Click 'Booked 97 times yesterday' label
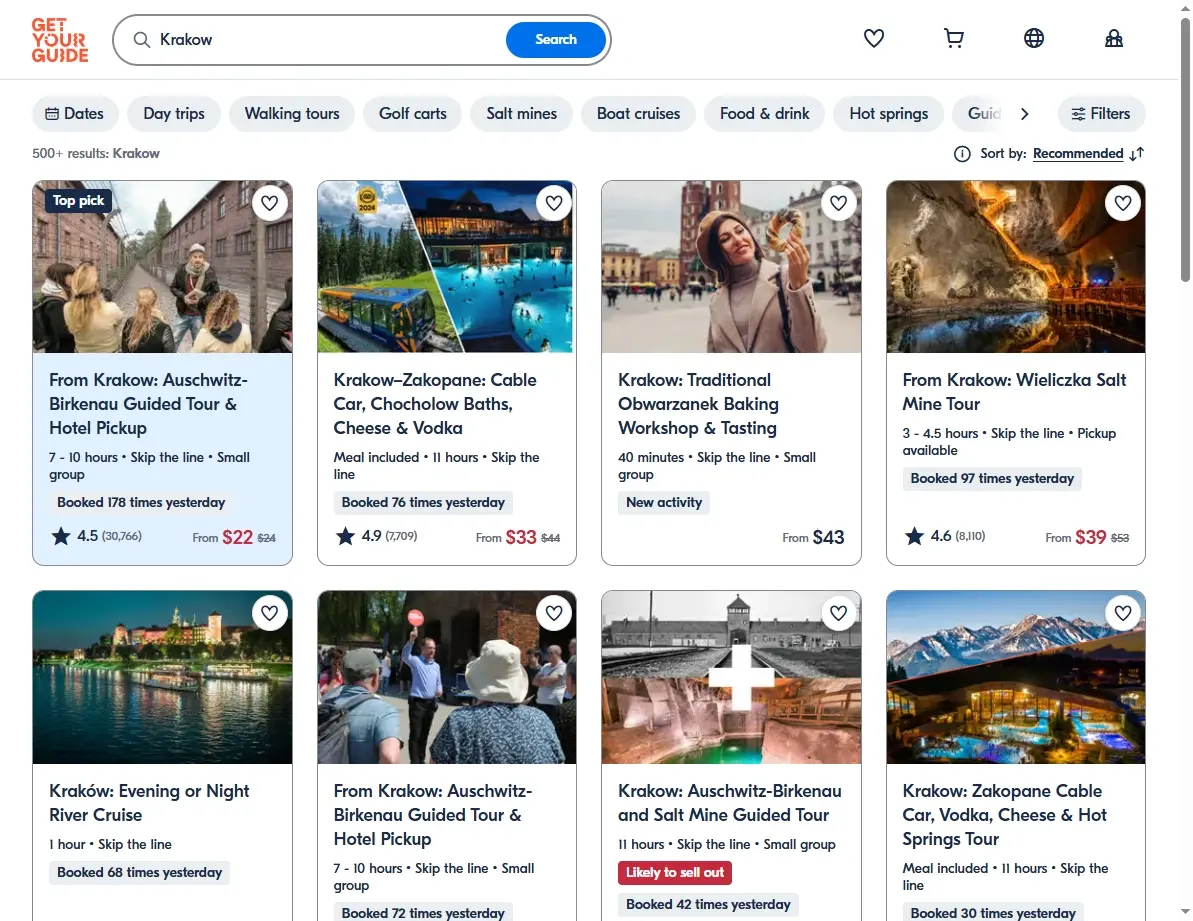1193x921 pixels. [x=992, y=478]
